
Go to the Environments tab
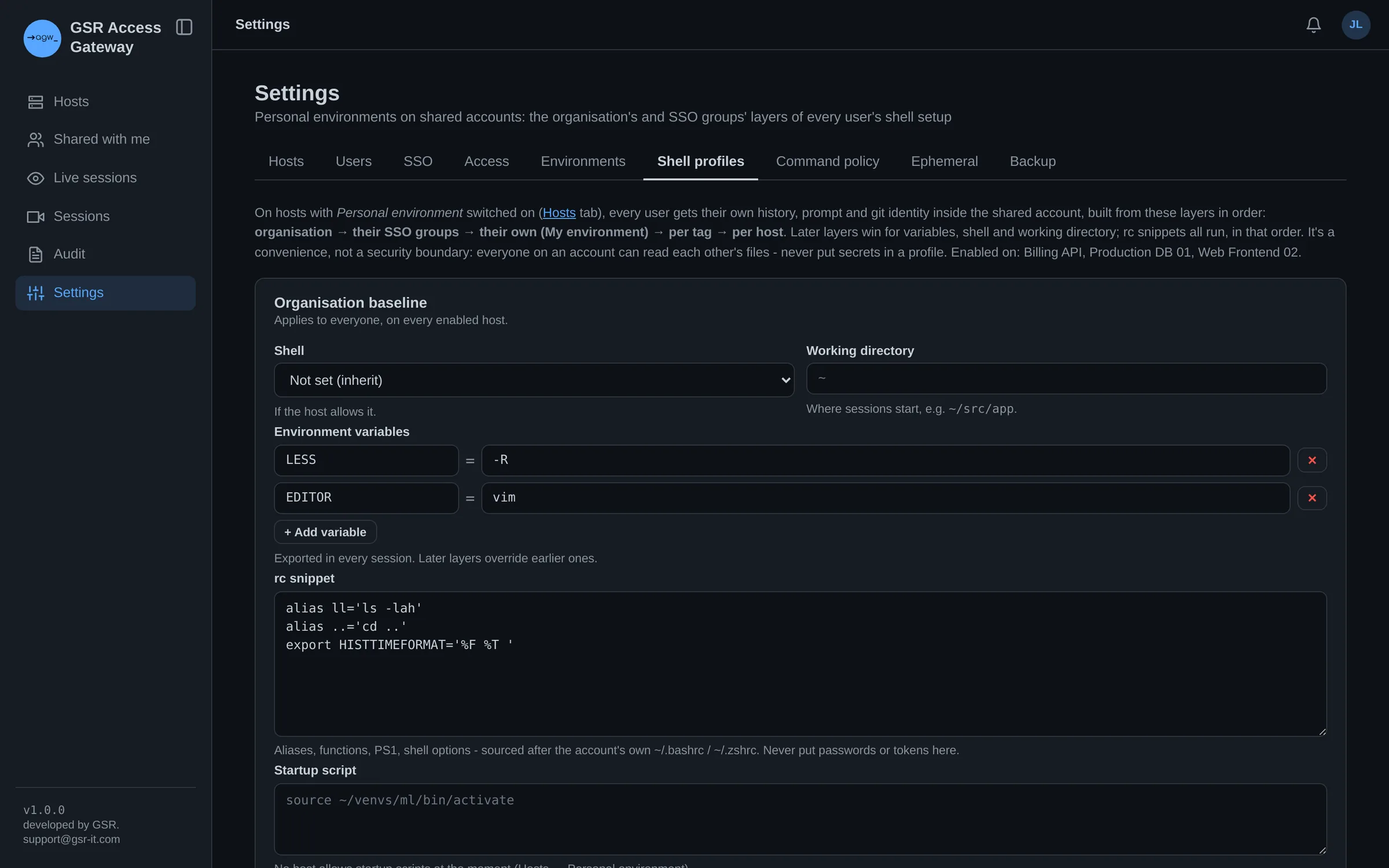583,161
